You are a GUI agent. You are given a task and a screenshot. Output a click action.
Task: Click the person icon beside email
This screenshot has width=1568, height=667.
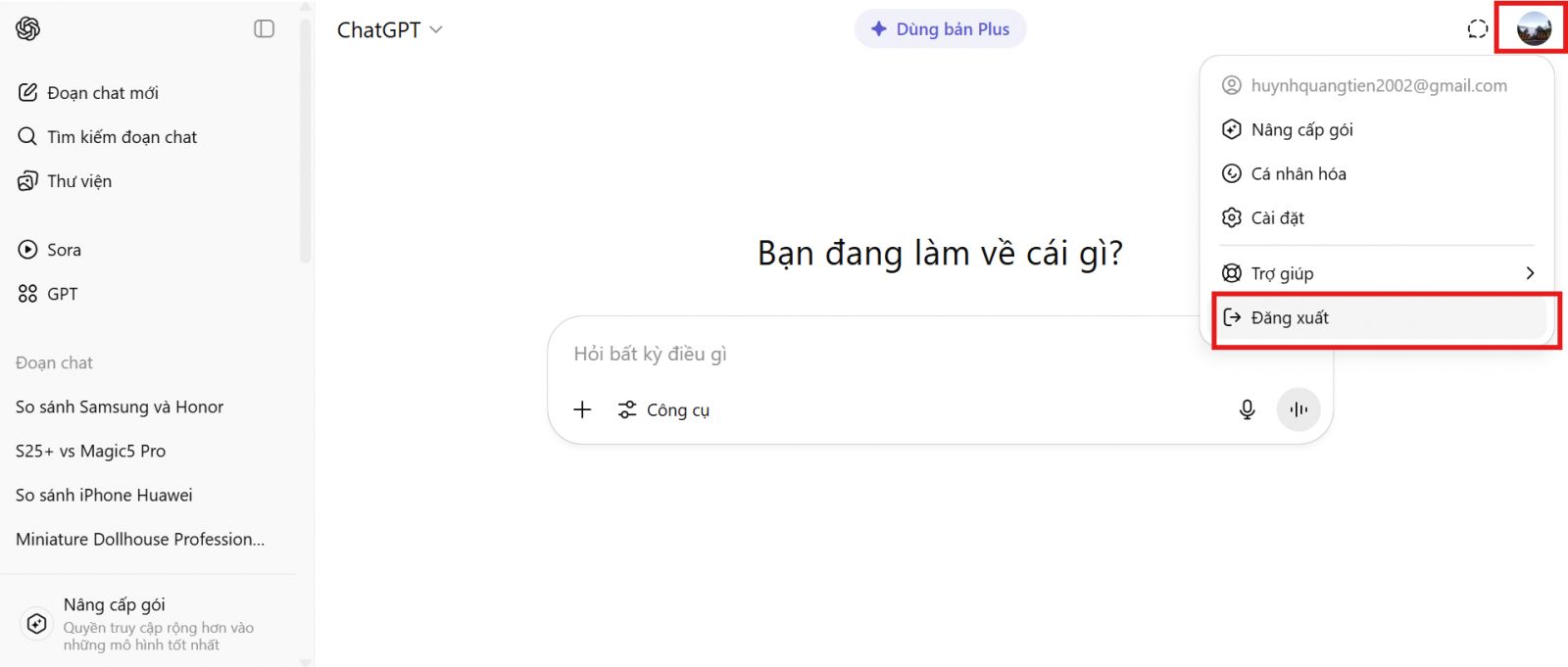1232,85
